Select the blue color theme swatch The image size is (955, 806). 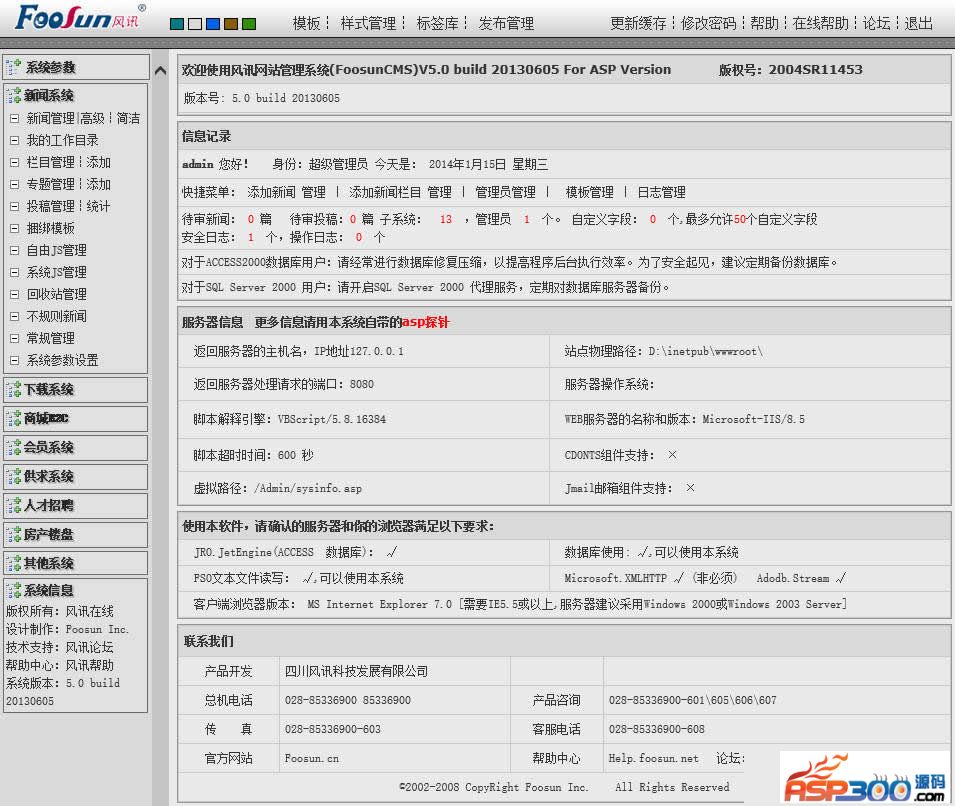[x=213, y=24]
